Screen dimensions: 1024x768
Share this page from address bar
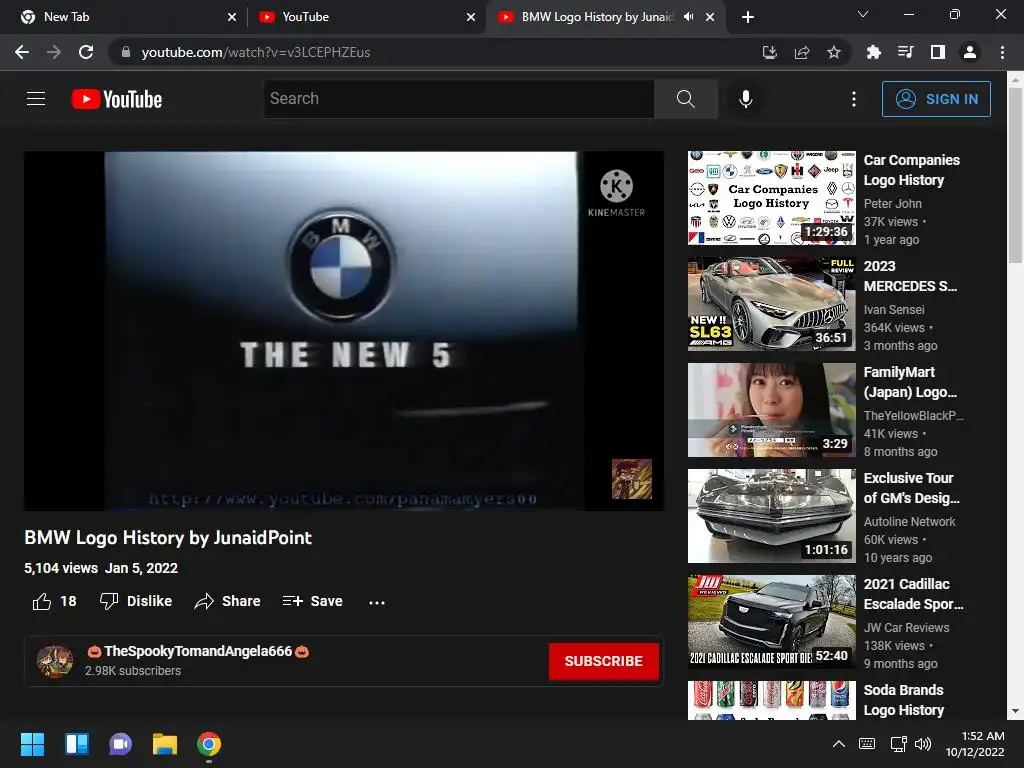point(802,52)
